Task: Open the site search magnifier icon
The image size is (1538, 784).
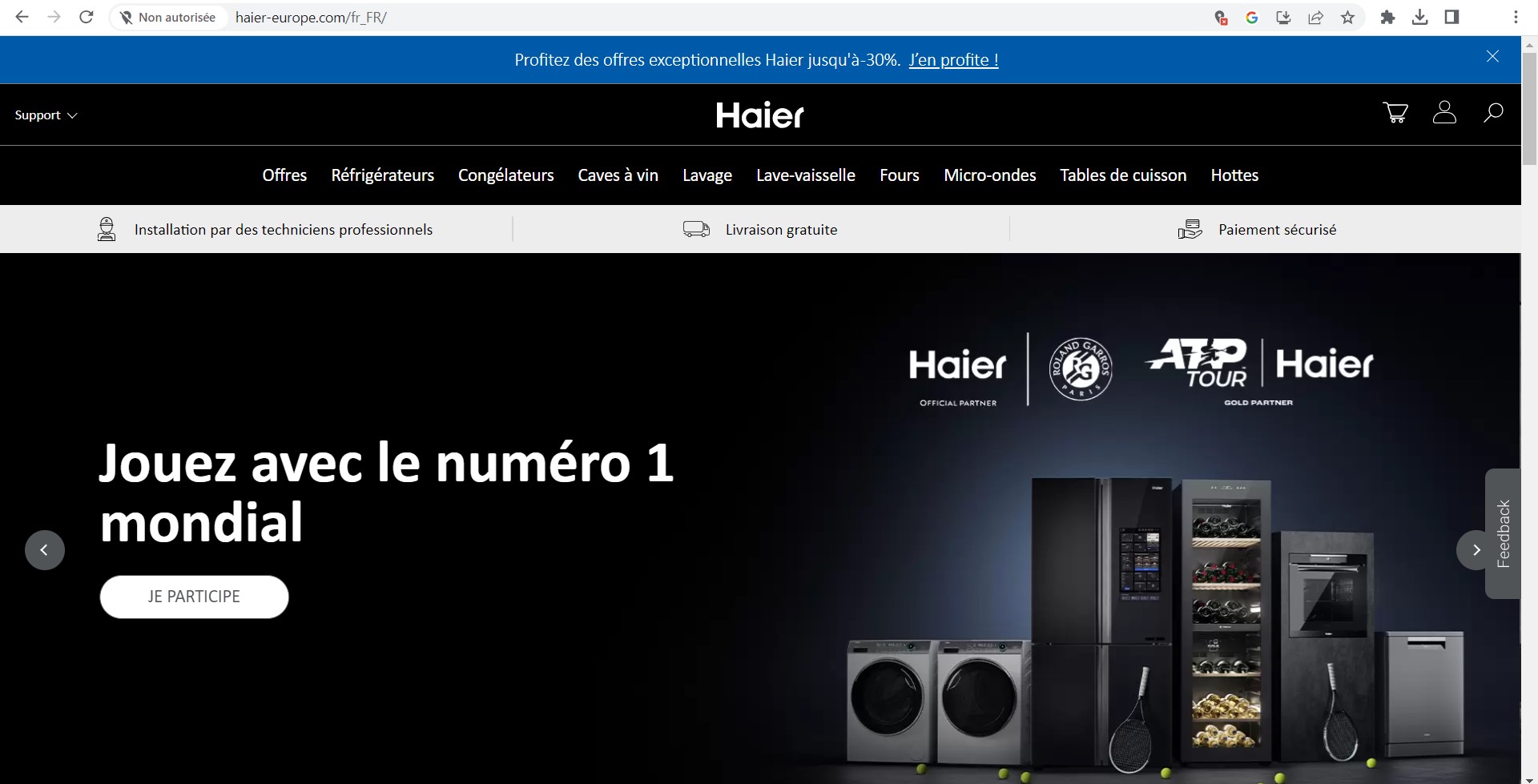Action: click(1492, 113)
